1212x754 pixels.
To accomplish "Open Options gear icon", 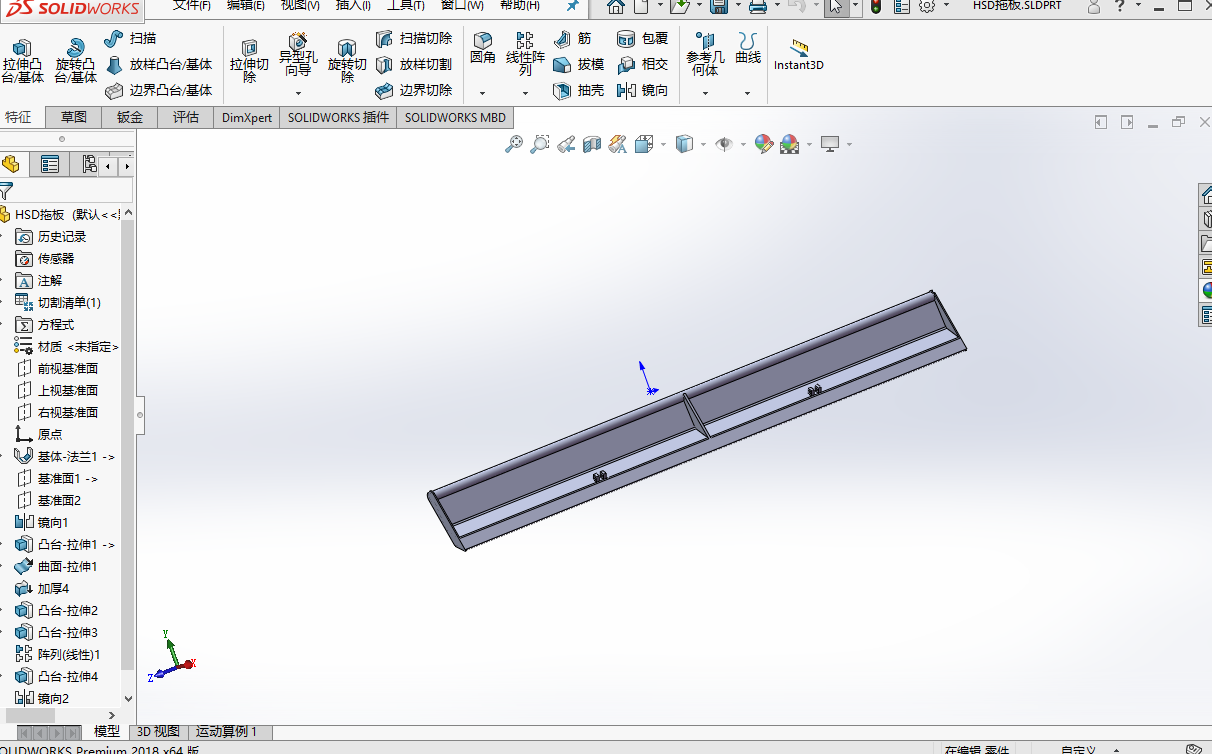I will pyautogui.click(x=927, y=6).
